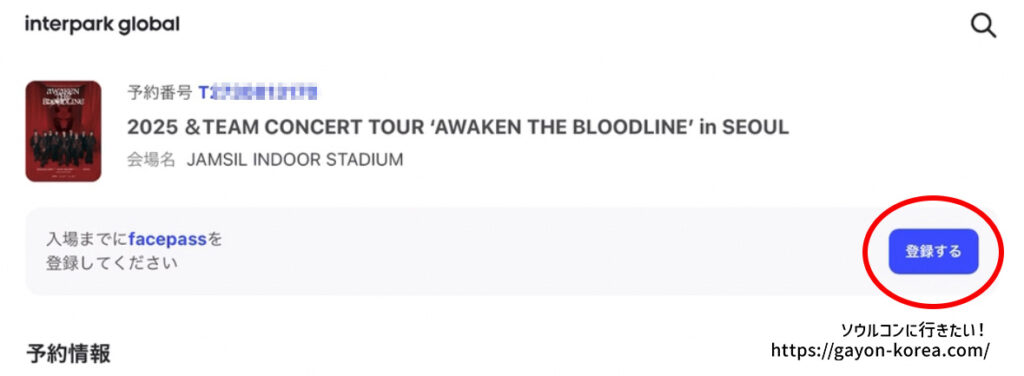Screen dimensions: 1024x376
Task: Click the 予約番号 label
Action: [159, 93]
